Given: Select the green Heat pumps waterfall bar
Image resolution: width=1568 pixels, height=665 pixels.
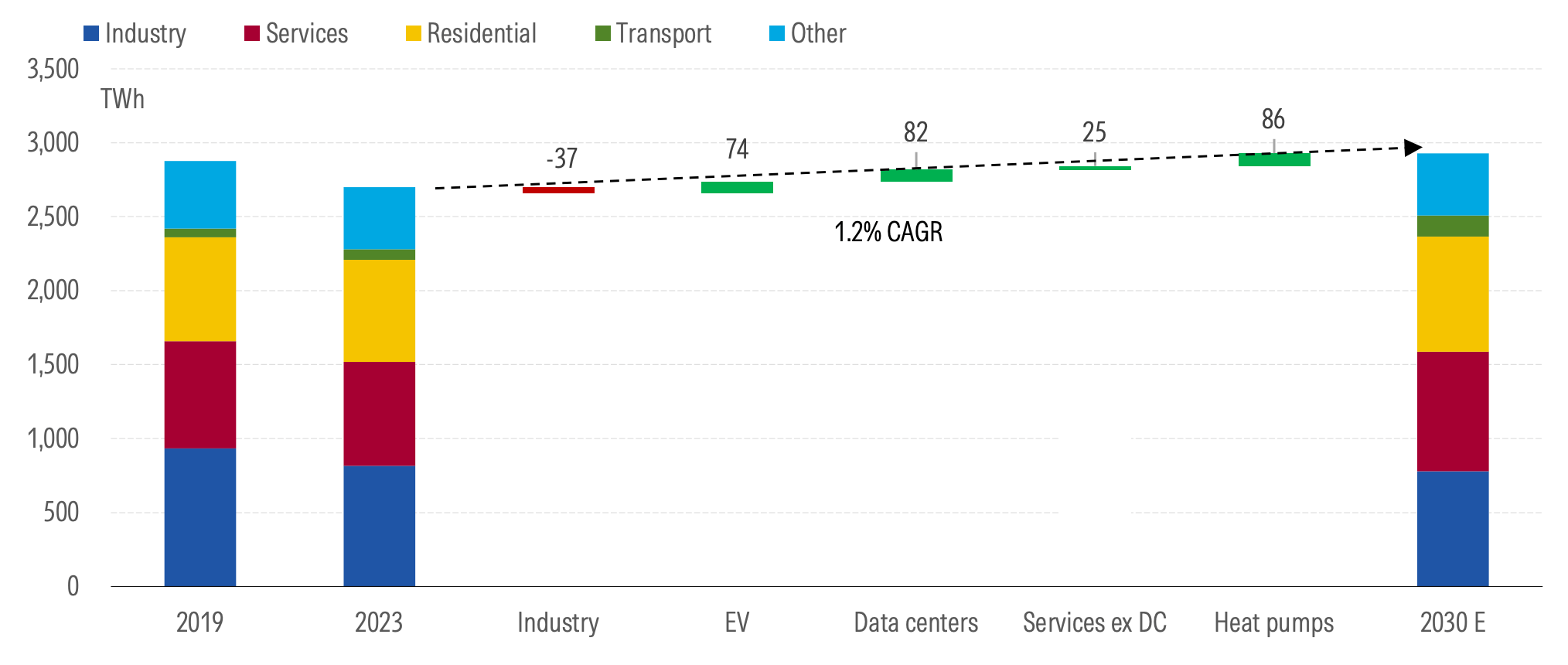Looking at the screenshot, I should pos(1274,160).
